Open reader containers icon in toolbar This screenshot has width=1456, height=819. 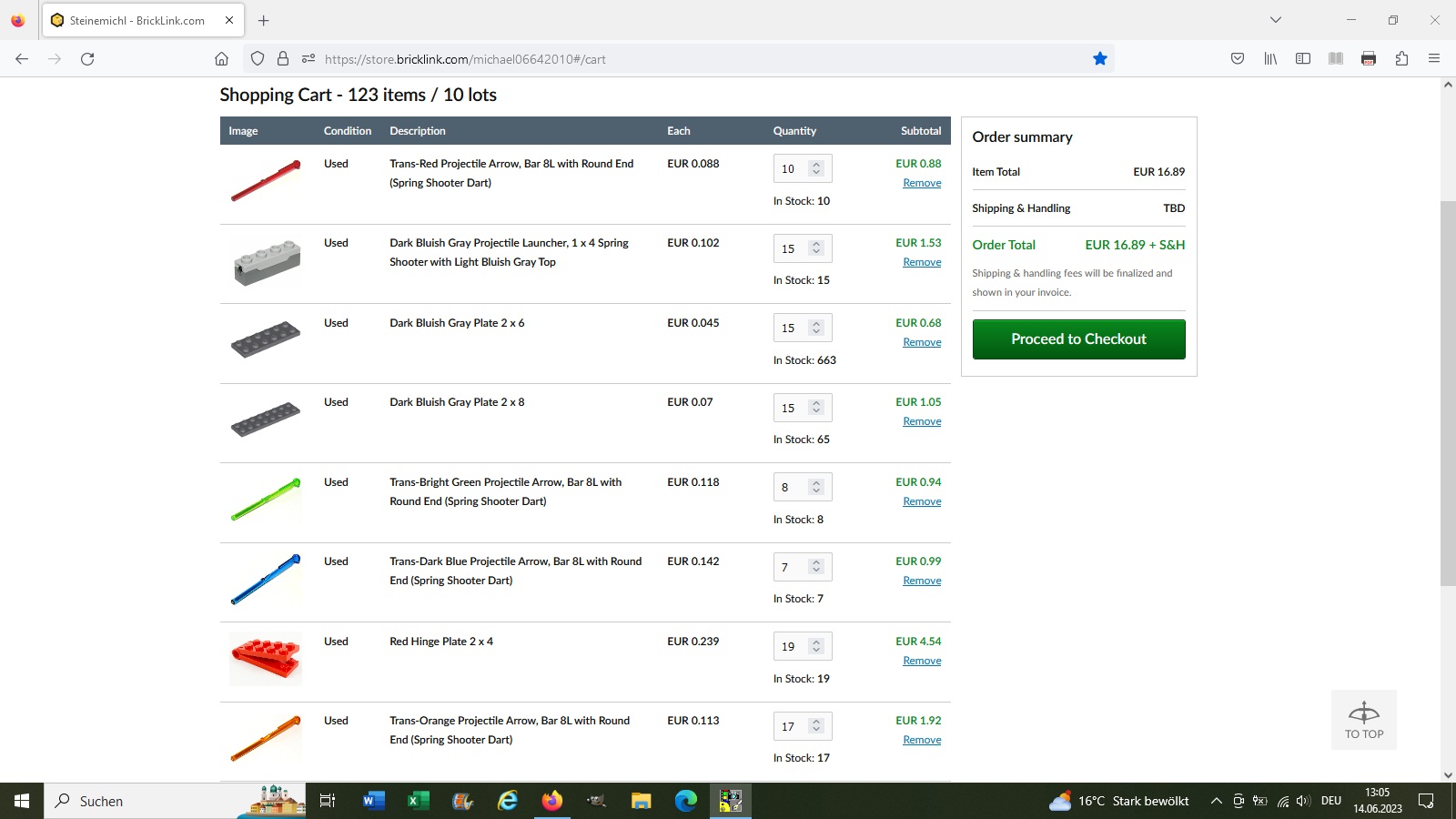point(1336,58)
